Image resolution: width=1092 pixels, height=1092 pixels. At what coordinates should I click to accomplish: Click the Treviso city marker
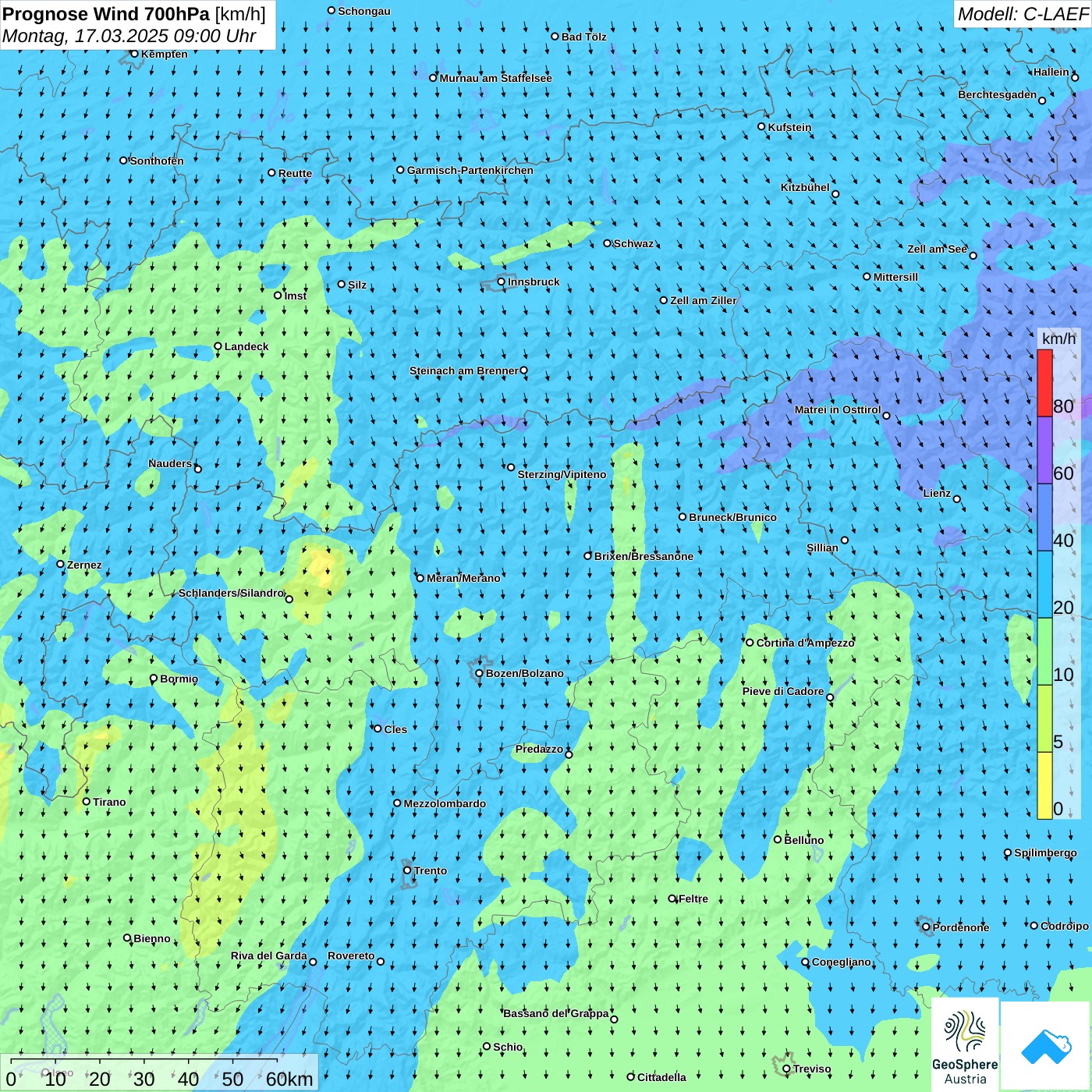(786, 1069)
